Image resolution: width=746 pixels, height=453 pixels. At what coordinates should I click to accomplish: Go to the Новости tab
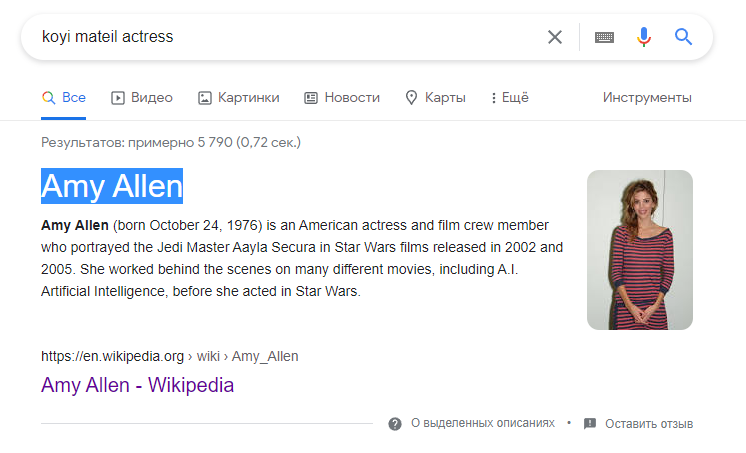pyautogui.click(x=342, y=98)
